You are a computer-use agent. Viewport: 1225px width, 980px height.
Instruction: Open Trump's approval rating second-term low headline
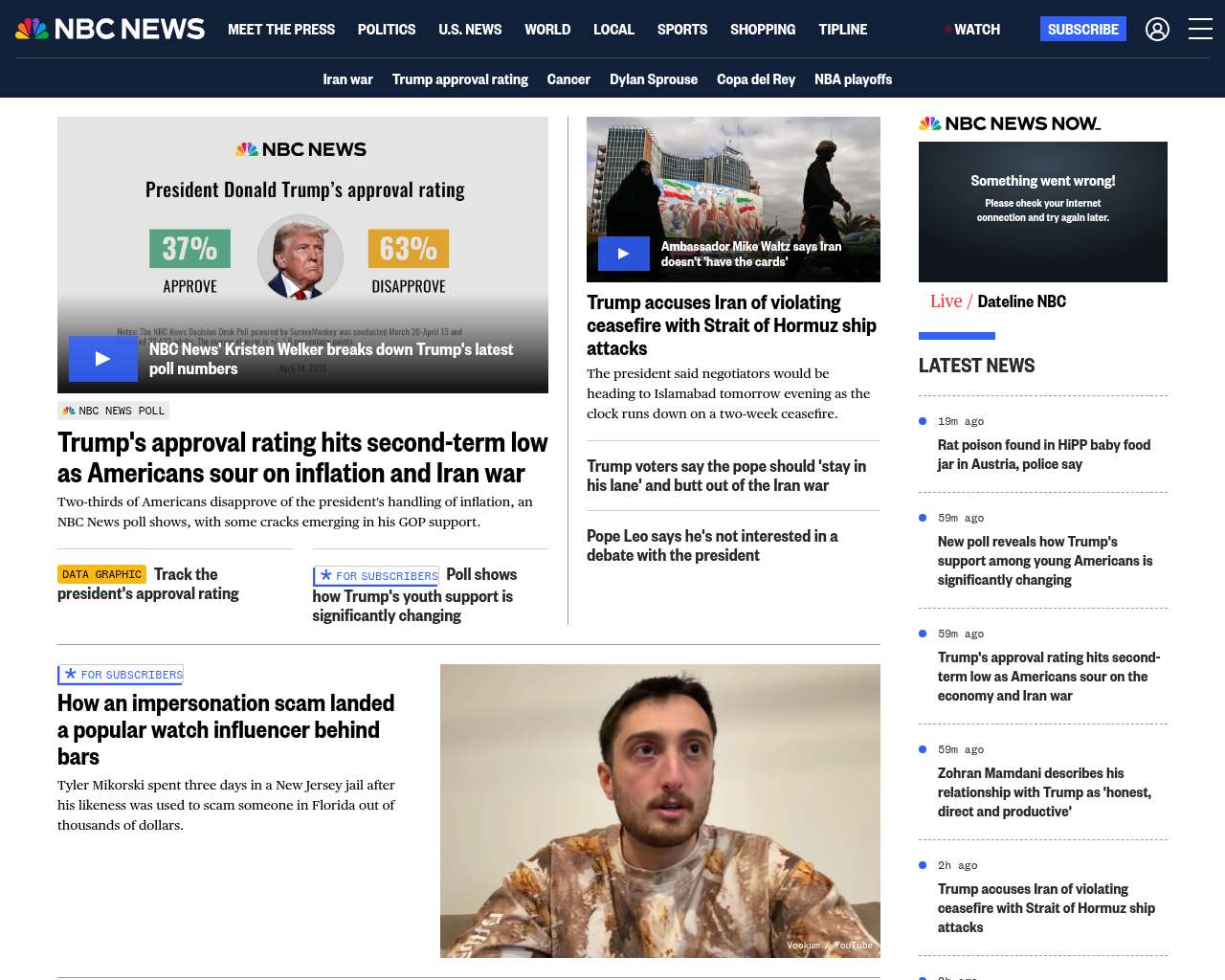coord(302,457)
